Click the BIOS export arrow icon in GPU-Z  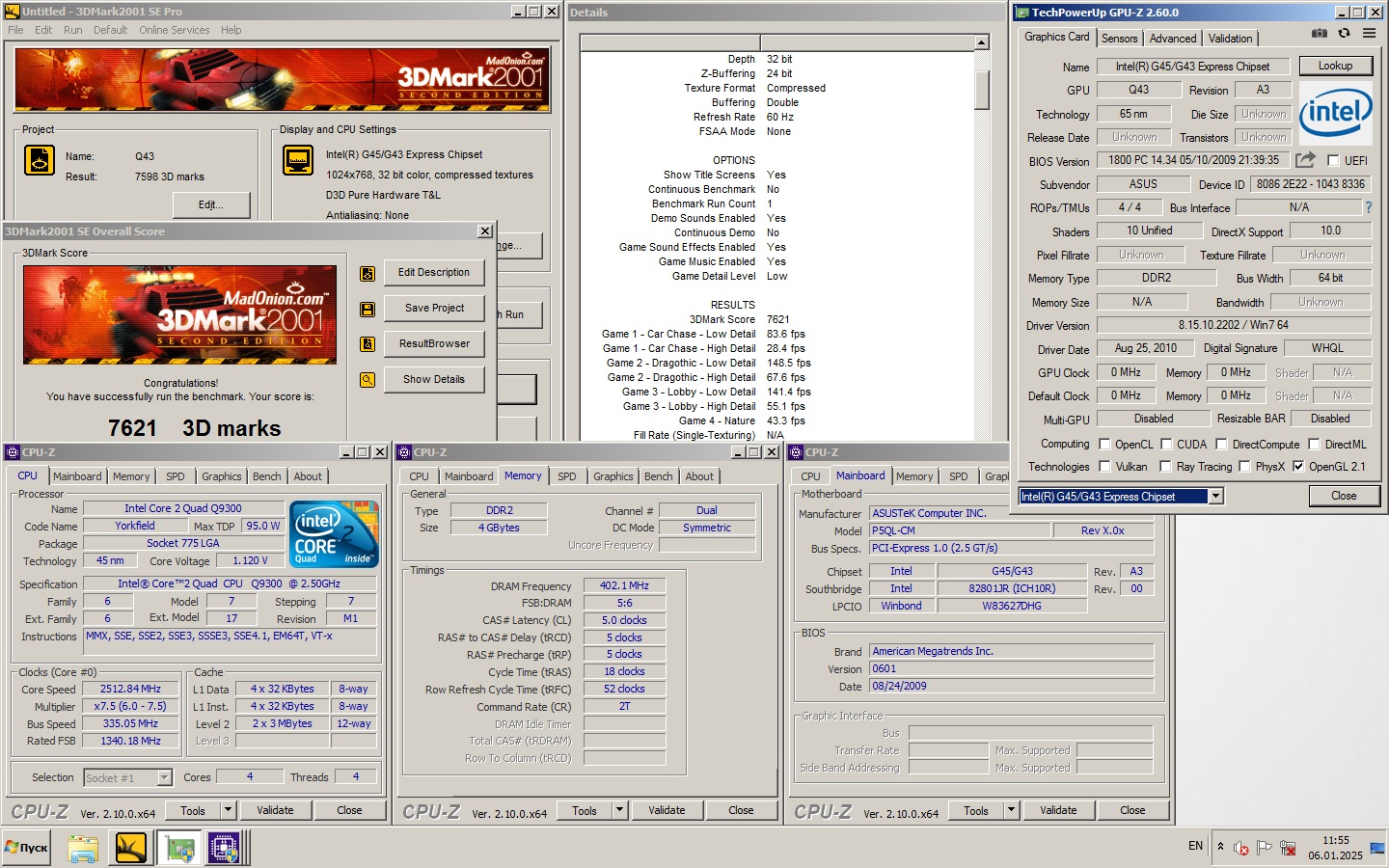click(x=1305, y=160)
